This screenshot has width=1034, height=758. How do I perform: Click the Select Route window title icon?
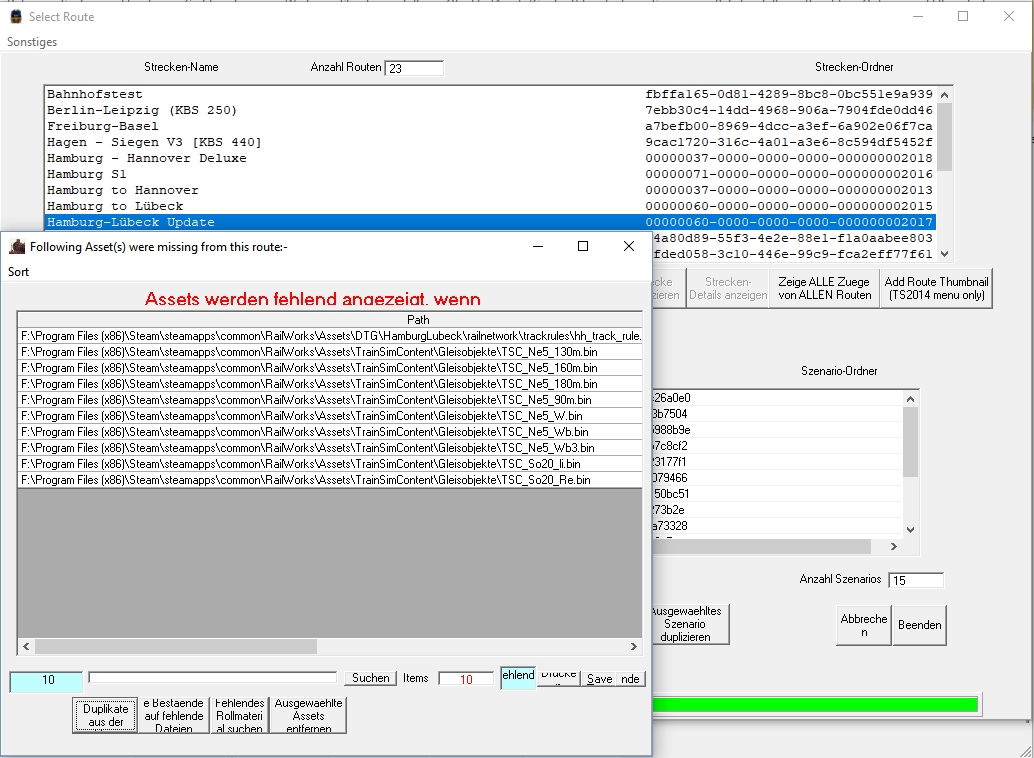(15, 17)
